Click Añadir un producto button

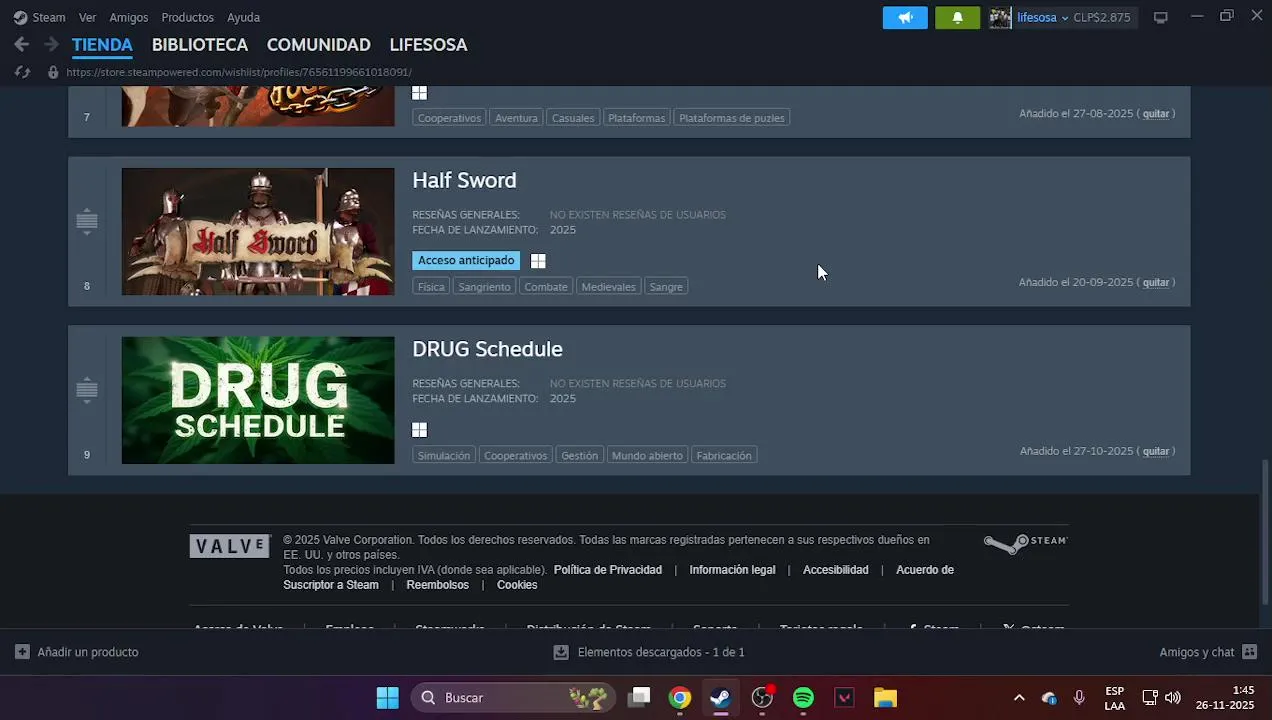tap(77, 652)
